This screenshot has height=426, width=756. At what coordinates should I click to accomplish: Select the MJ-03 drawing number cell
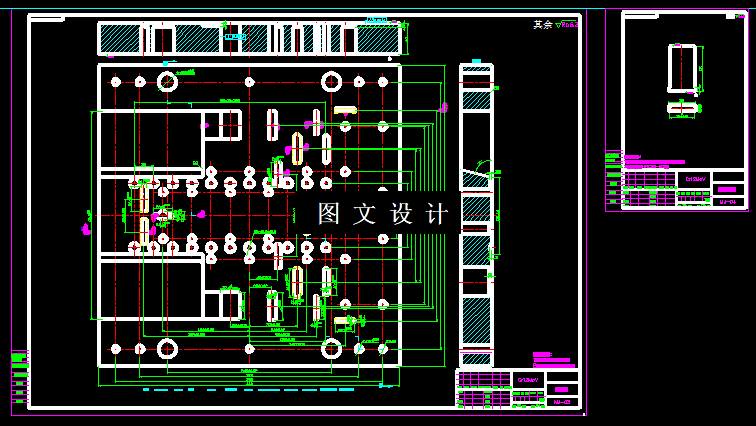tap(562, 402)
